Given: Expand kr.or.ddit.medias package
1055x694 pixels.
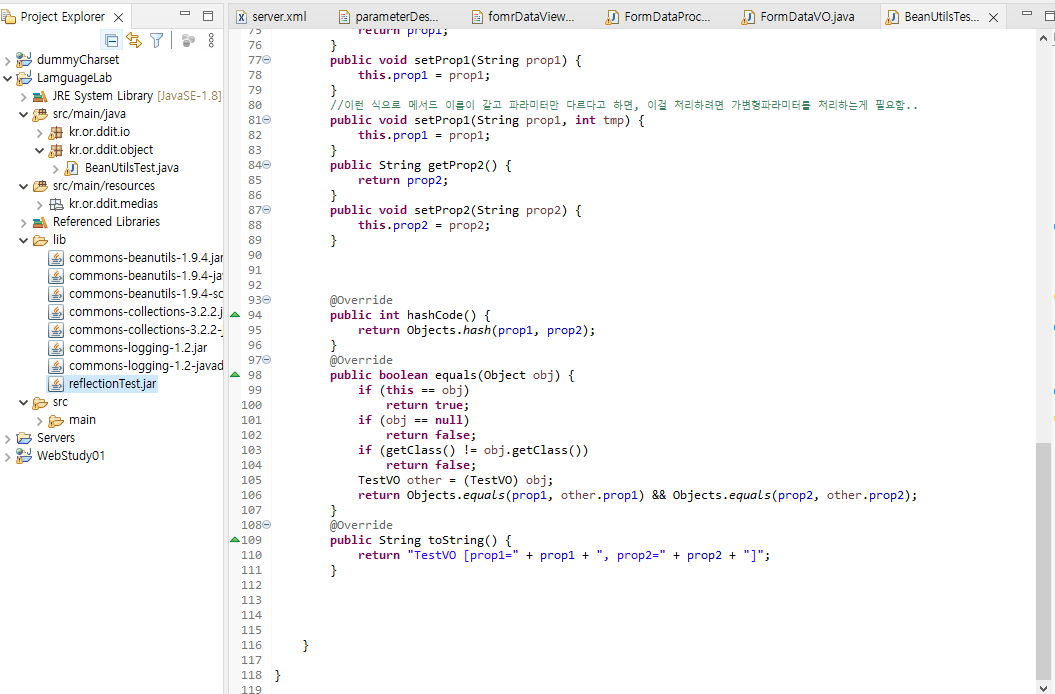Looking at the screenshot, I should pos(40,205).
